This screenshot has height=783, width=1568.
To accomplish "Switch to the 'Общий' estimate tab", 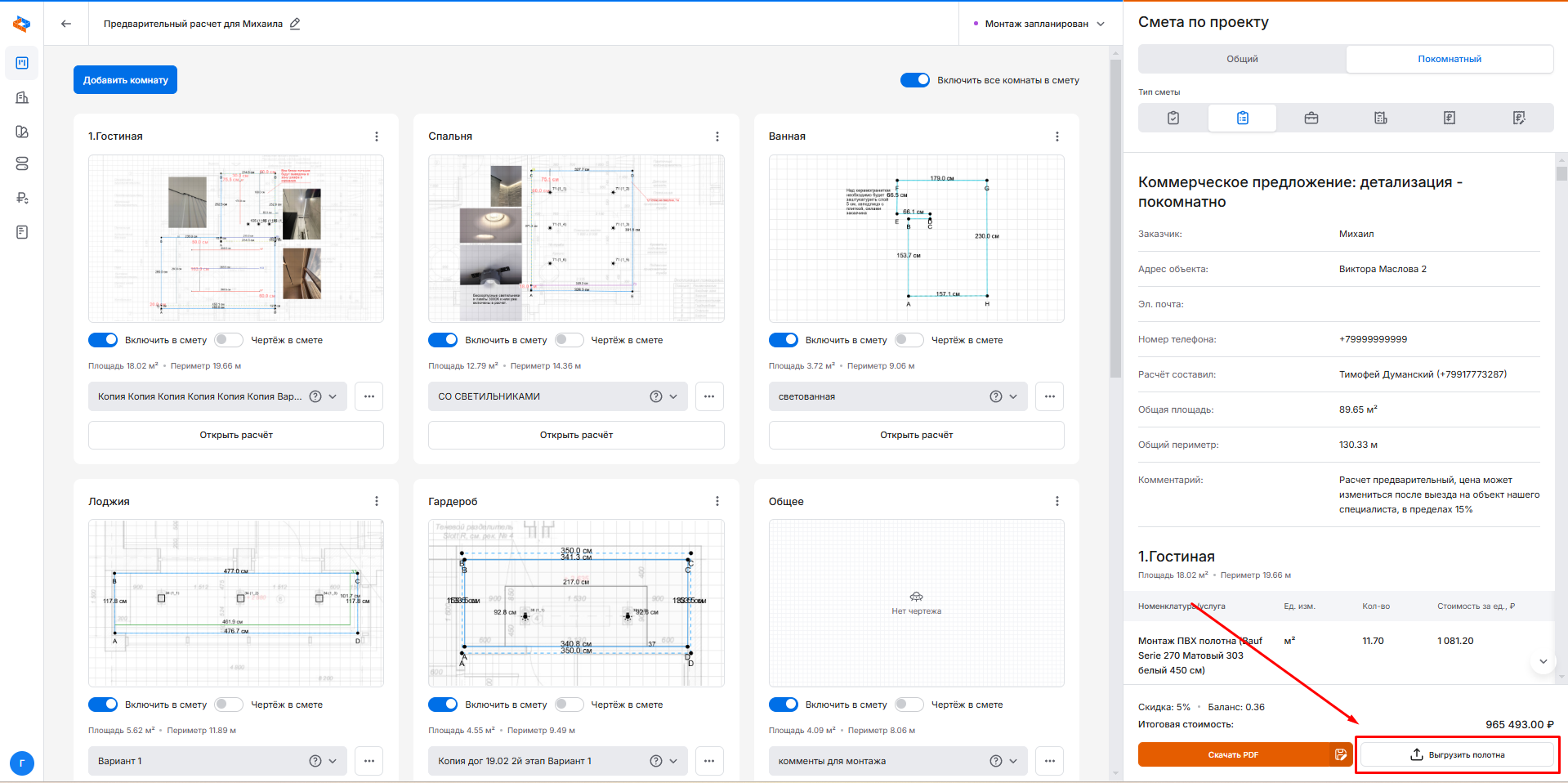I will 1242,59.
